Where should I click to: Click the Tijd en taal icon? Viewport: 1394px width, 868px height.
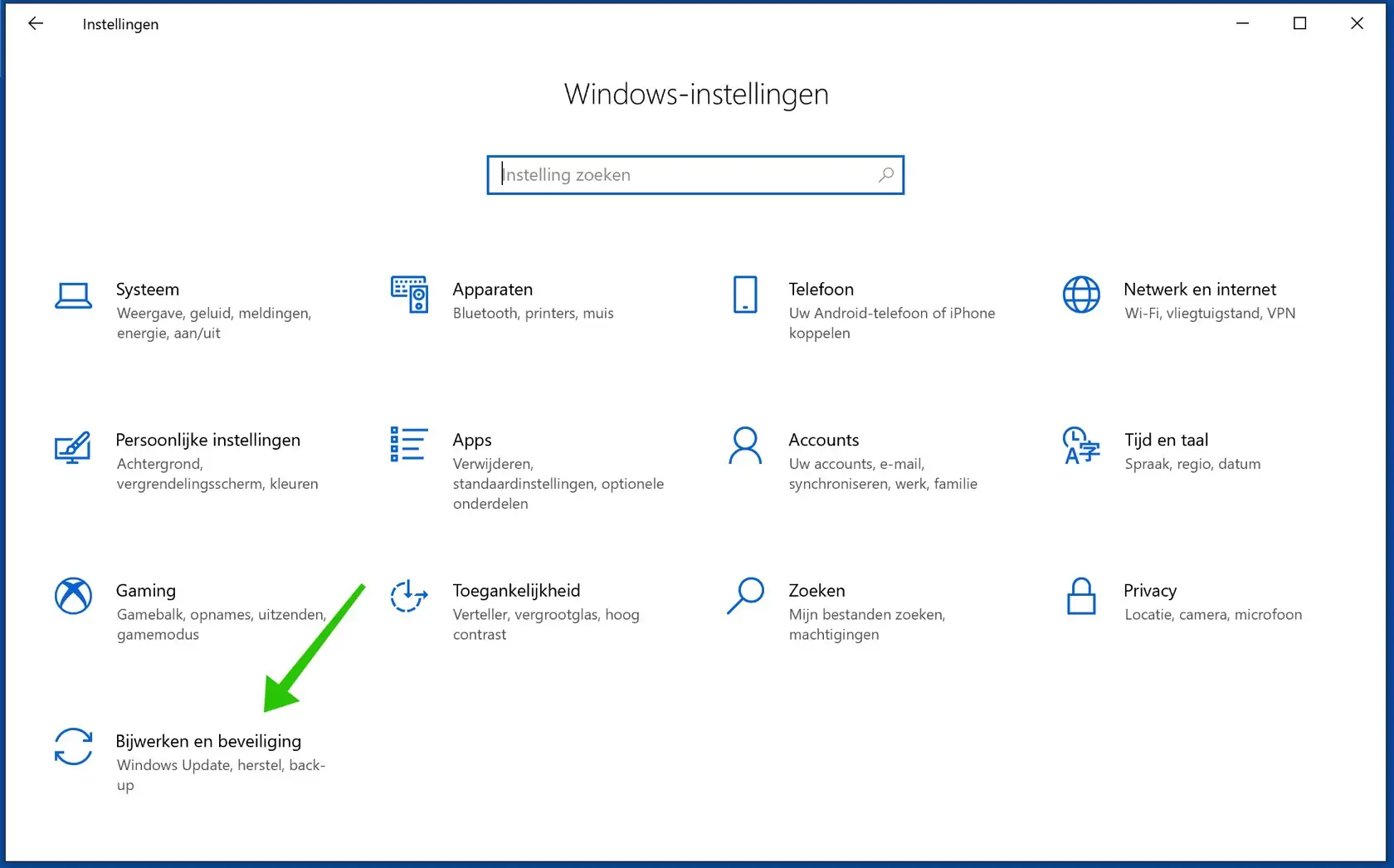(1081, 446)
